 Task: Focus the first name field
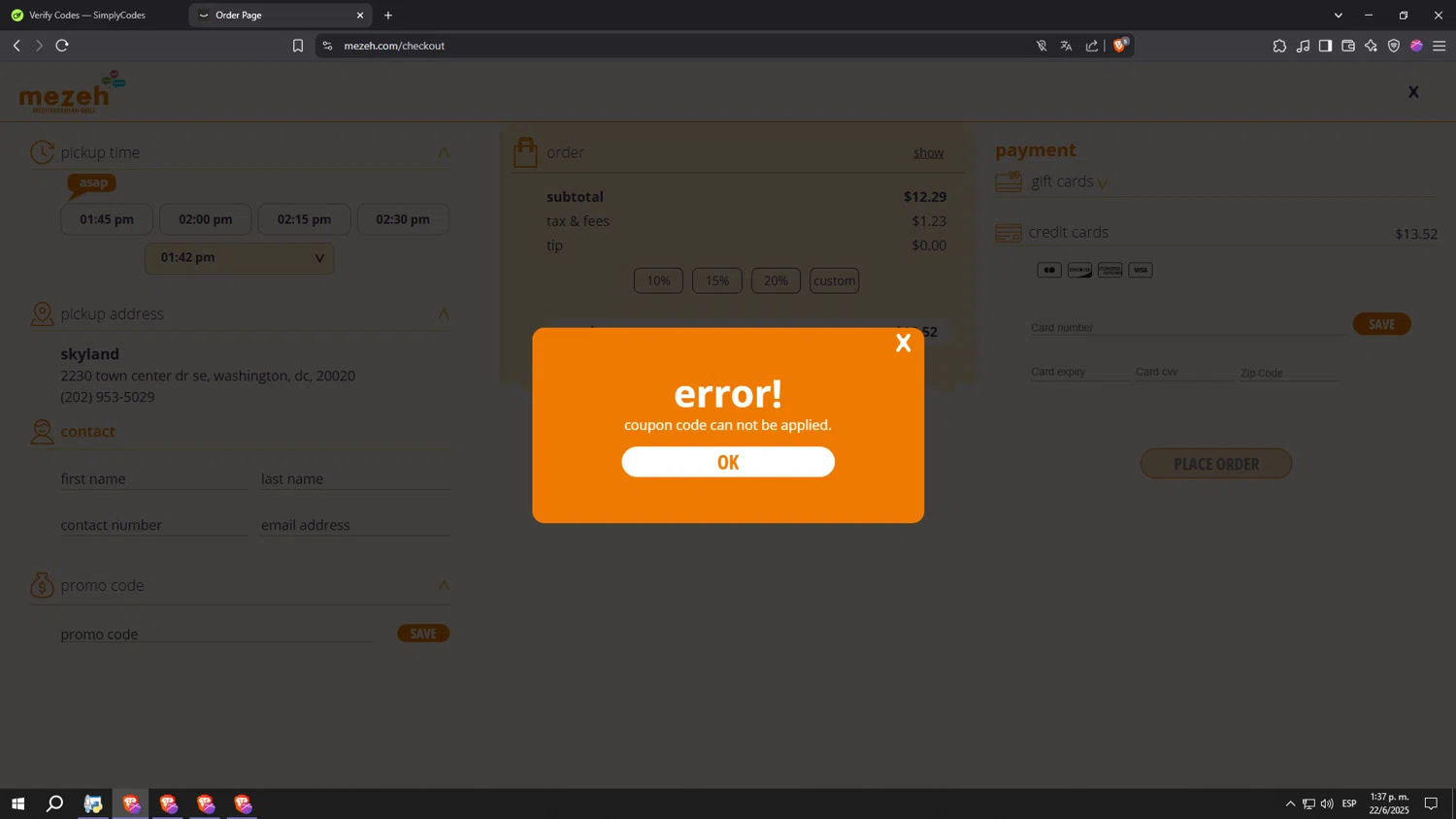pyautogui.click(x=154, y=478)
